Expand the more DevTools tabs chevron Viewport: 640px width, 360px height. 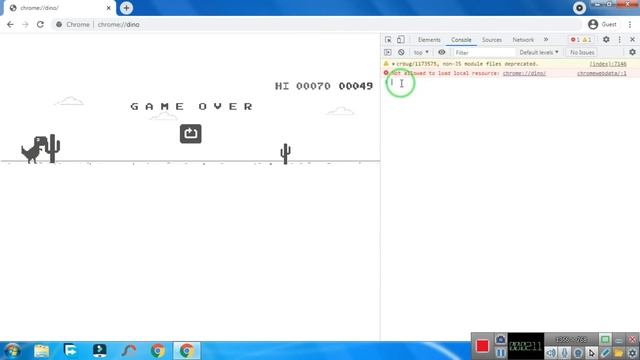546,40
